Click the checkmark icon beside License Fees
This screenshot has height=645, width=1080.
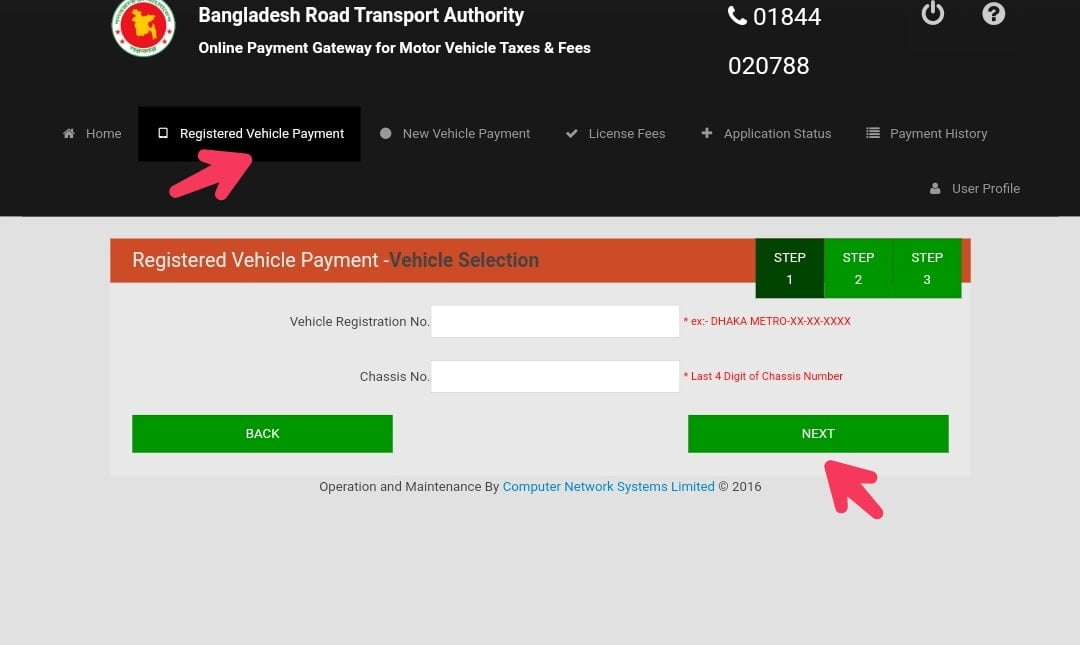(x=572, y=134)
